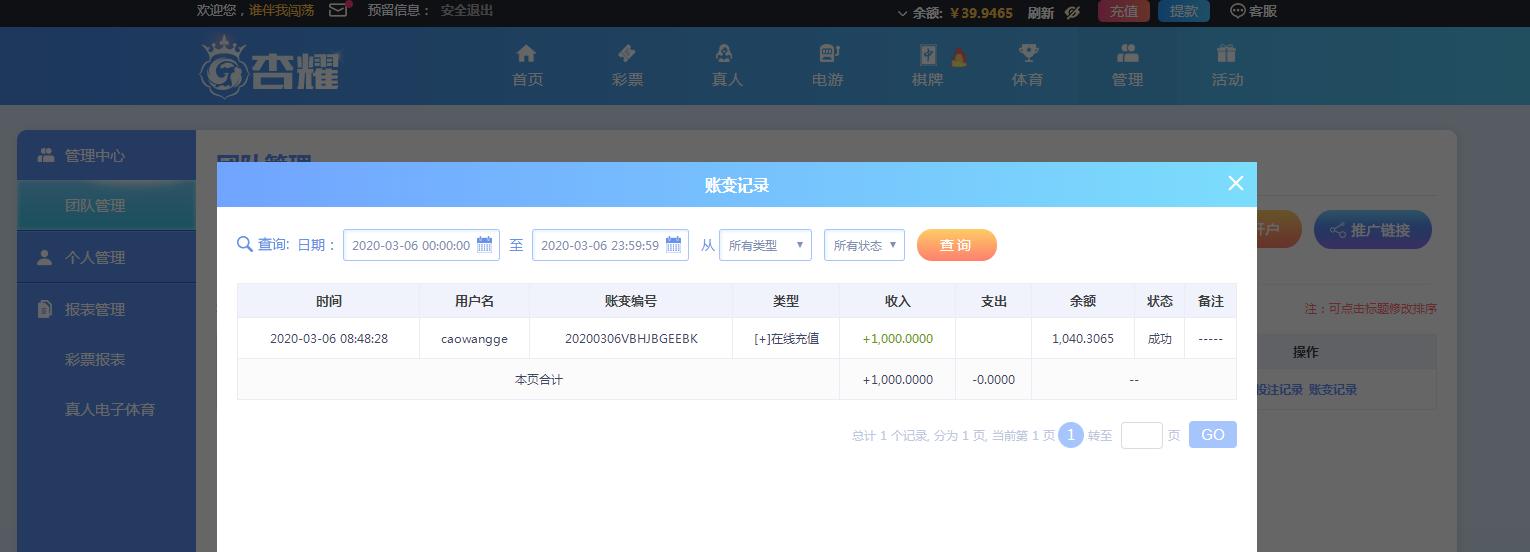Open calendar for end date
This screenshot has width=1530, height=552.
click(674, 244)
